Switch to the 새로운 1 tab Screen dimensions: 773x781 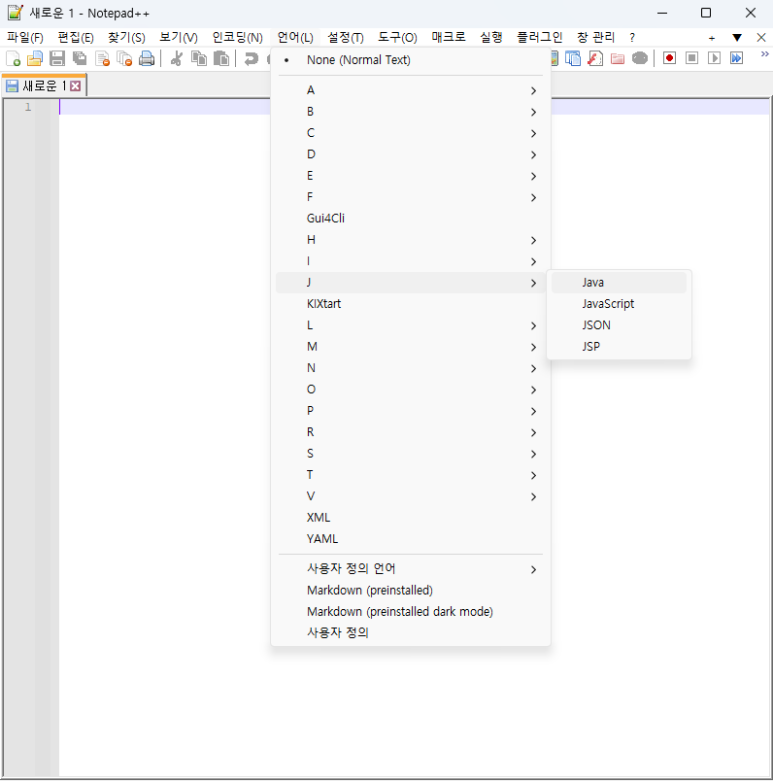[x=44, y=86]
